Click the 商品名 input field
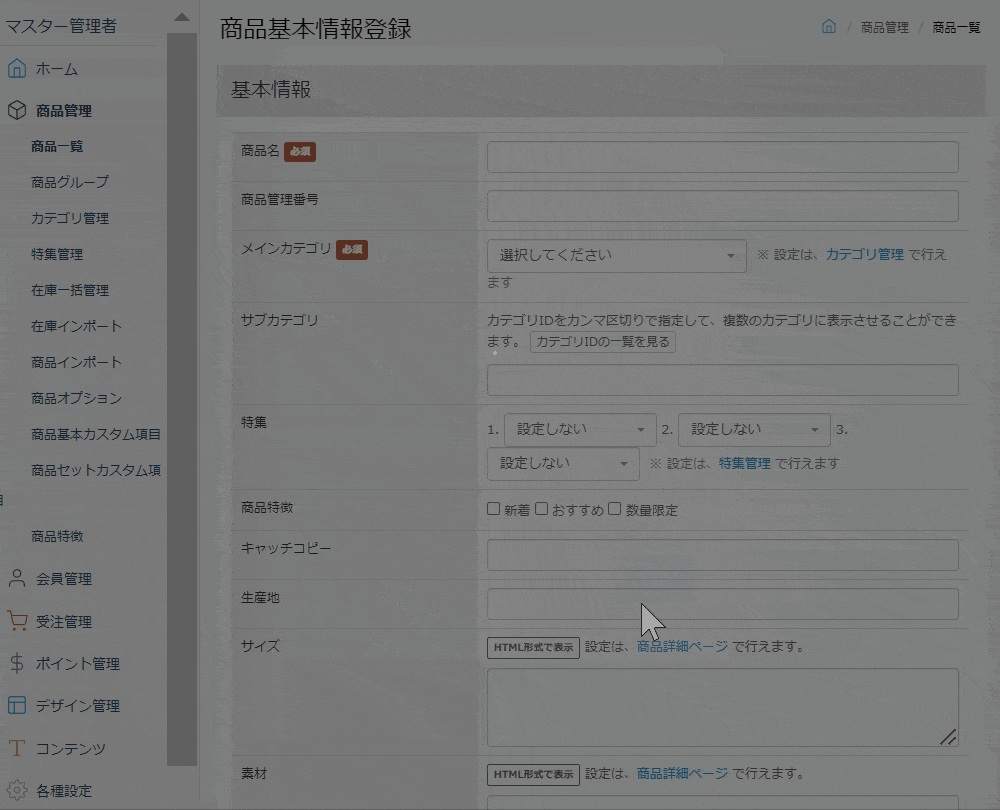The width and height of the screenshot is (1000, 810). 723,157
